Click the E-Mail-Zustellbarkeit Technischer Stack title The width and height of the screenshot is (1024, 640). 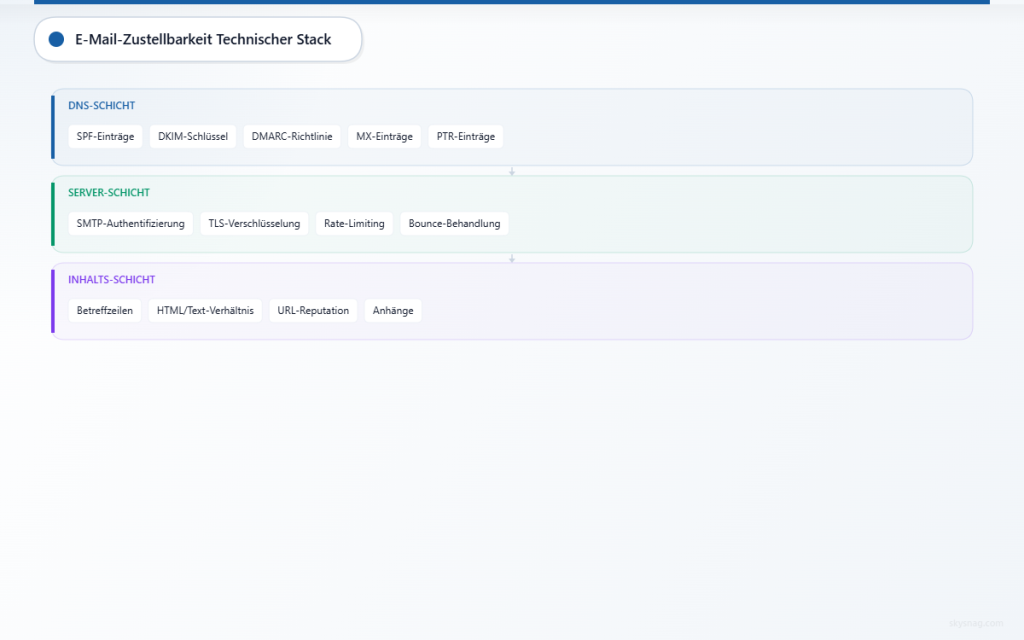coord(203,39)
